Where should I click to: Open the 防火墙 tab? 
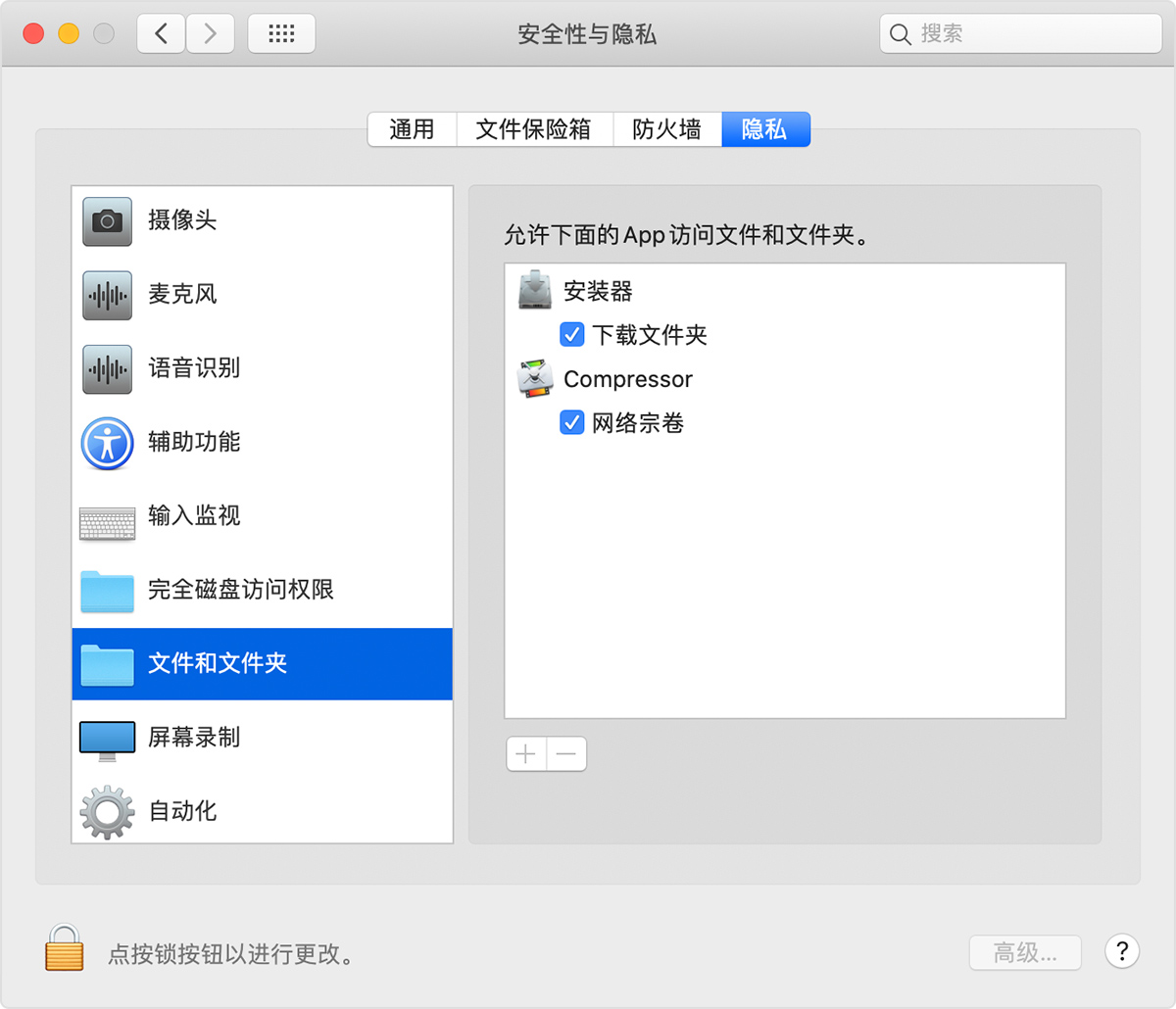click(667, 128)
